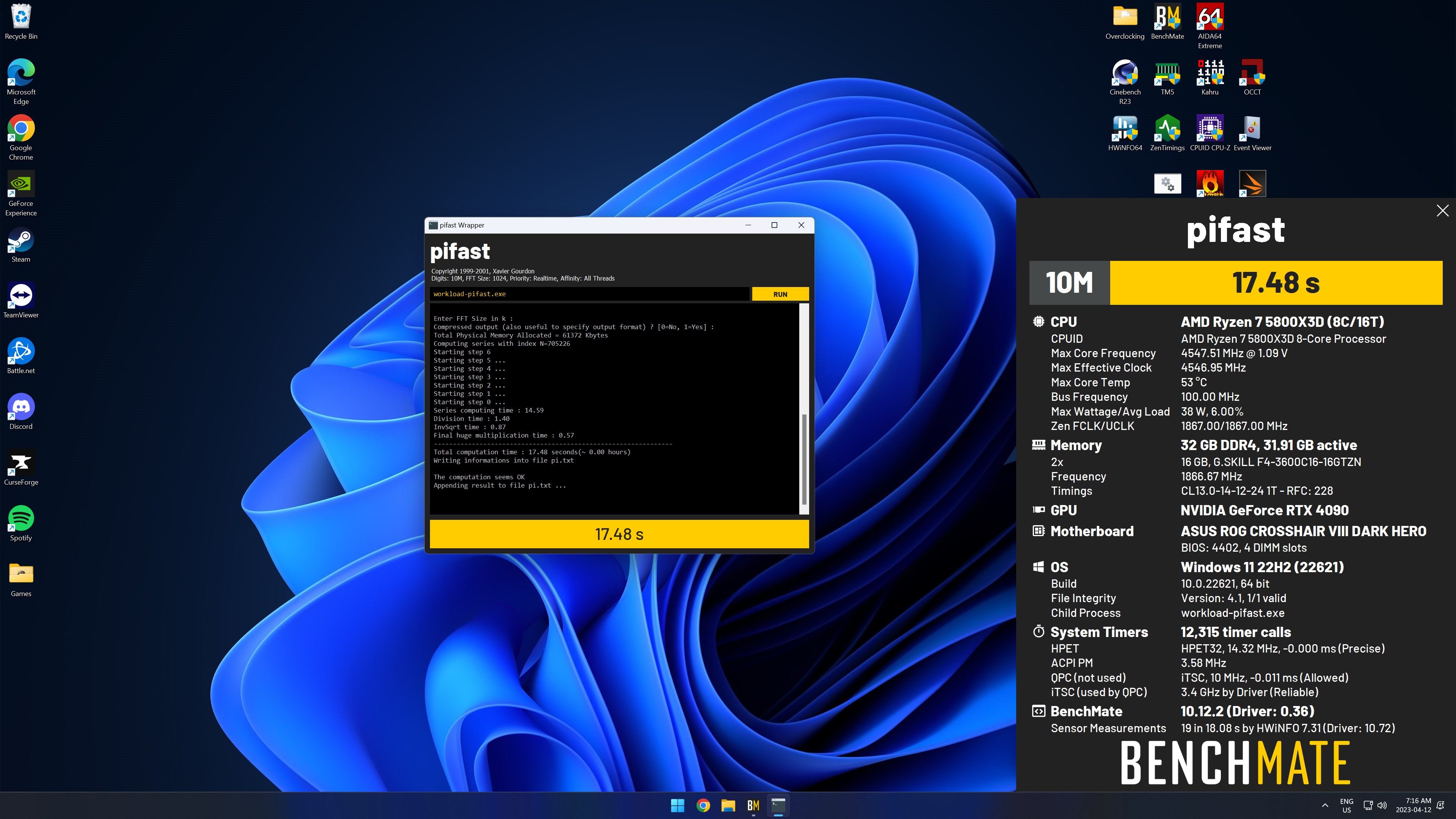Open volume speaker tray icon
The height and width of the screenshot is (819, 1456).
tap(1382, 805)
